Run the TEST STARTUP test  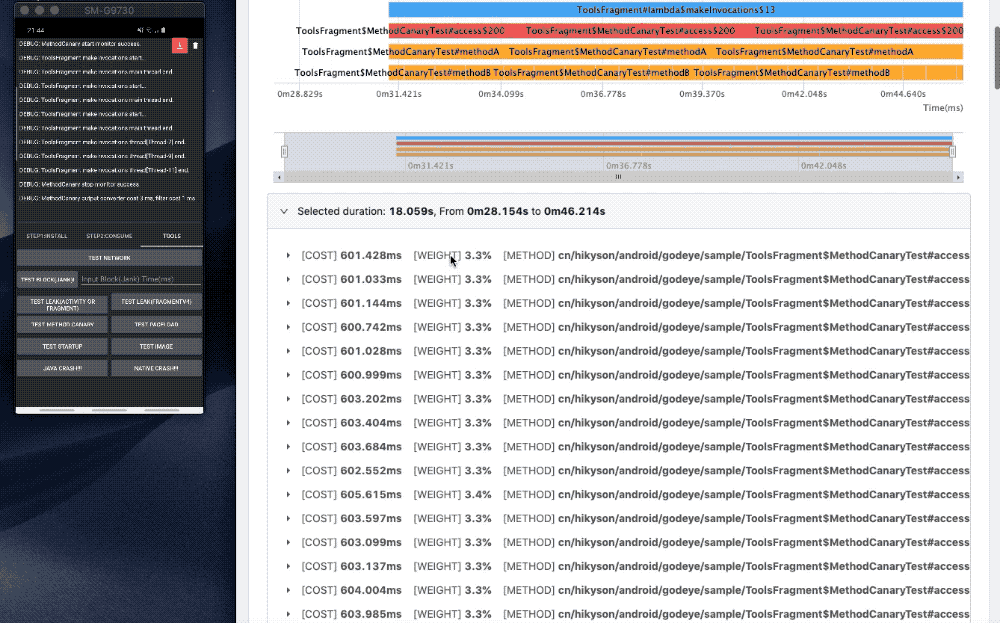pyautogui.click(x=63, y=346)
